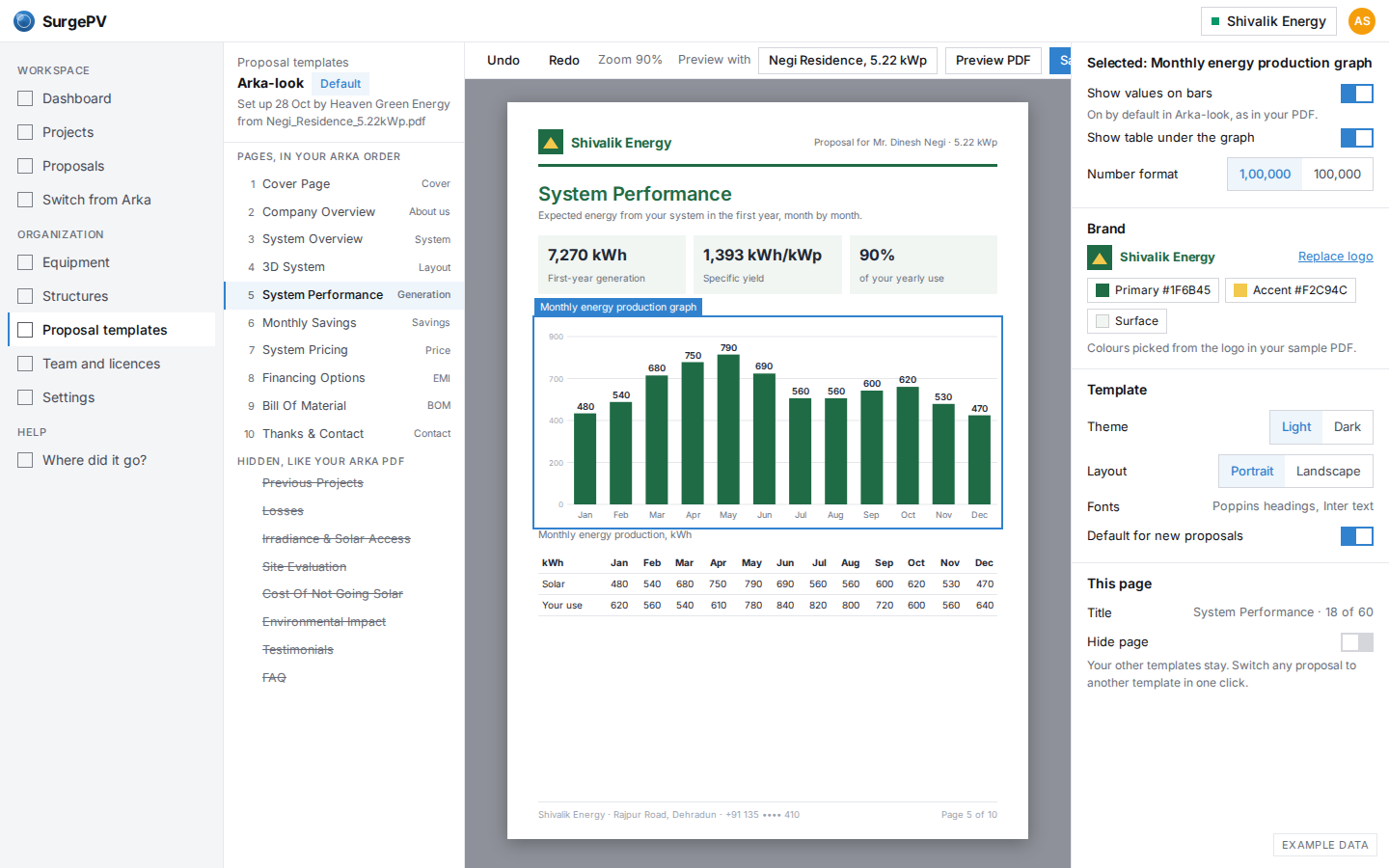Click the Equipment sidebar icon

coord(25,262)
